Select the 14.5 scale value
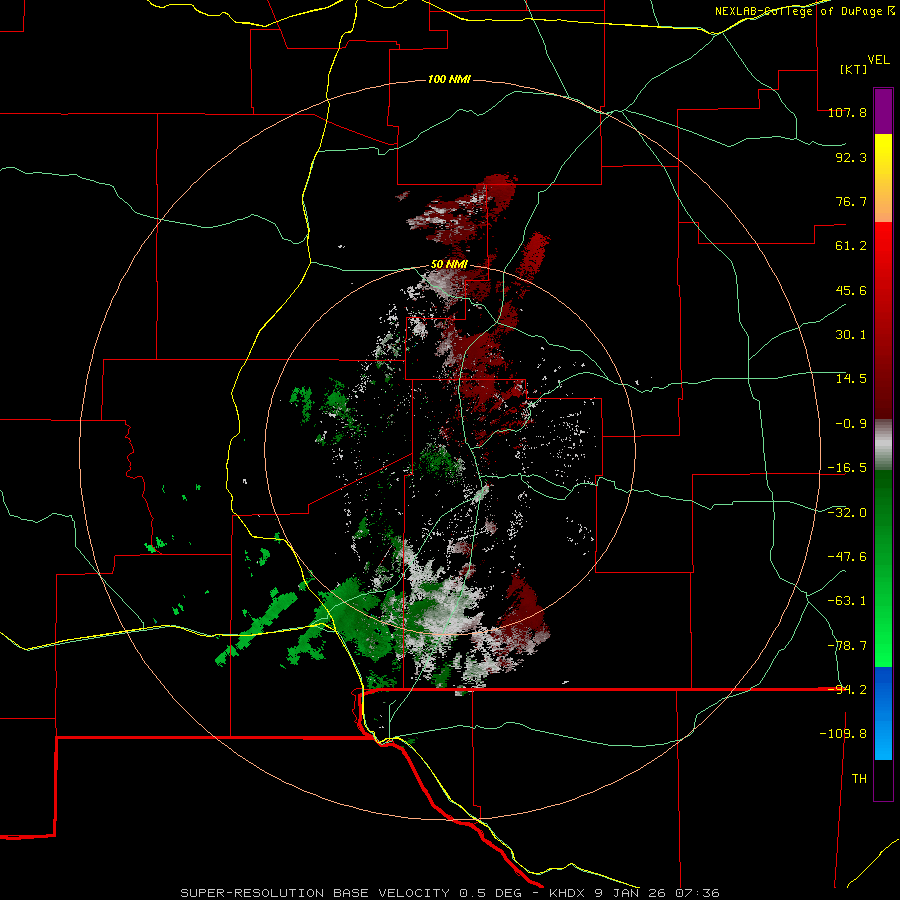900x900 pixels. coord(851,379)
